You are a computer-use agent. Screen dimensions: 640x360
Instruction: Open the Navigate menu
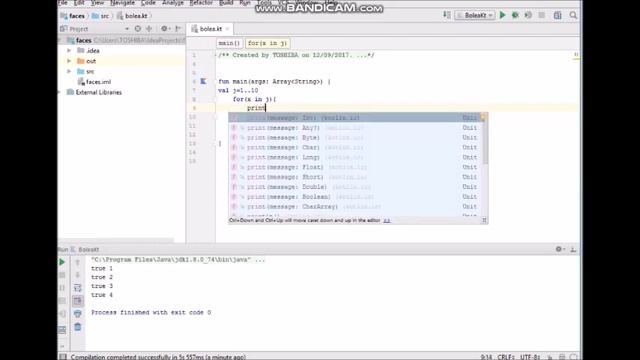pos(122,2)
